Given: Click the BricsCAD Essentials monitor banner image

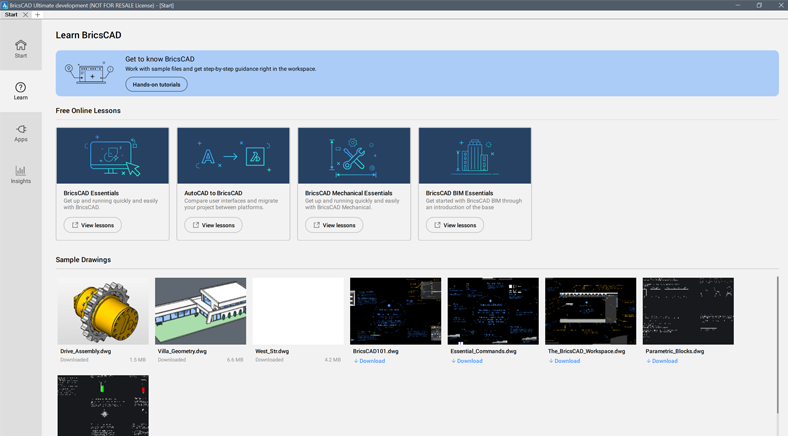Looking at the screenshot, I should 113,156.
